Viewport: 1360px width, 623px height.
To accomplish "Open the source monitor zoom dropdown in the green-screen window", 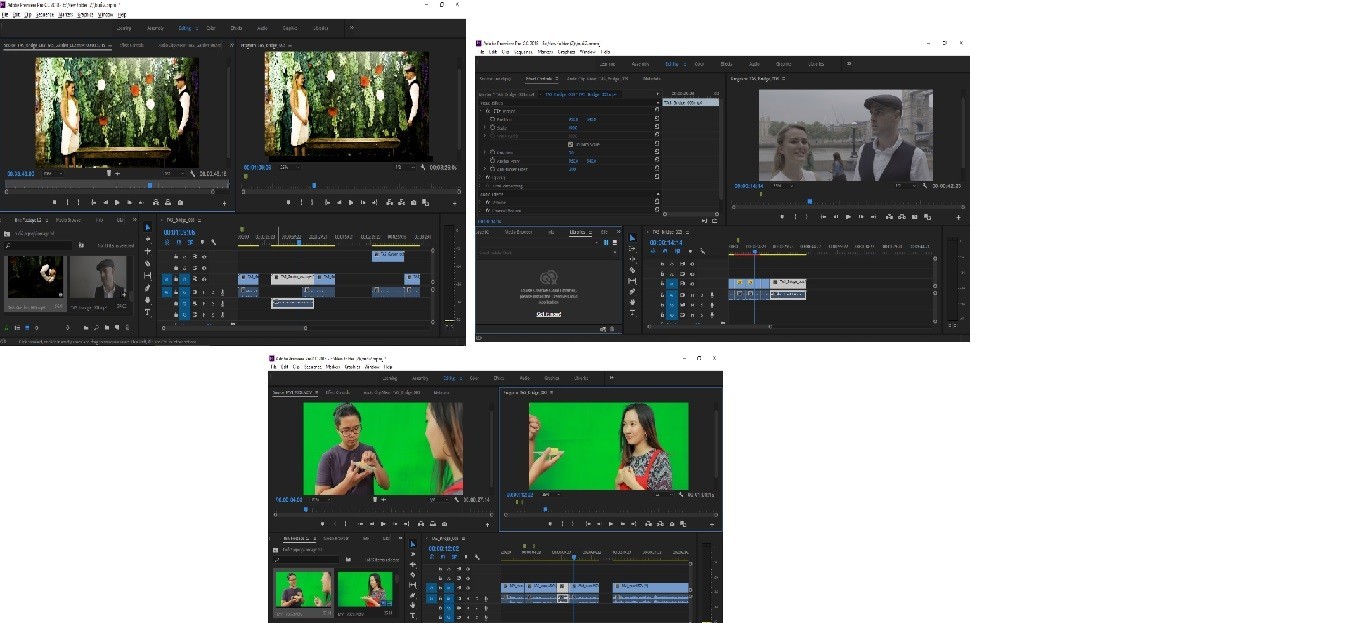I will [x=319, y=499].
